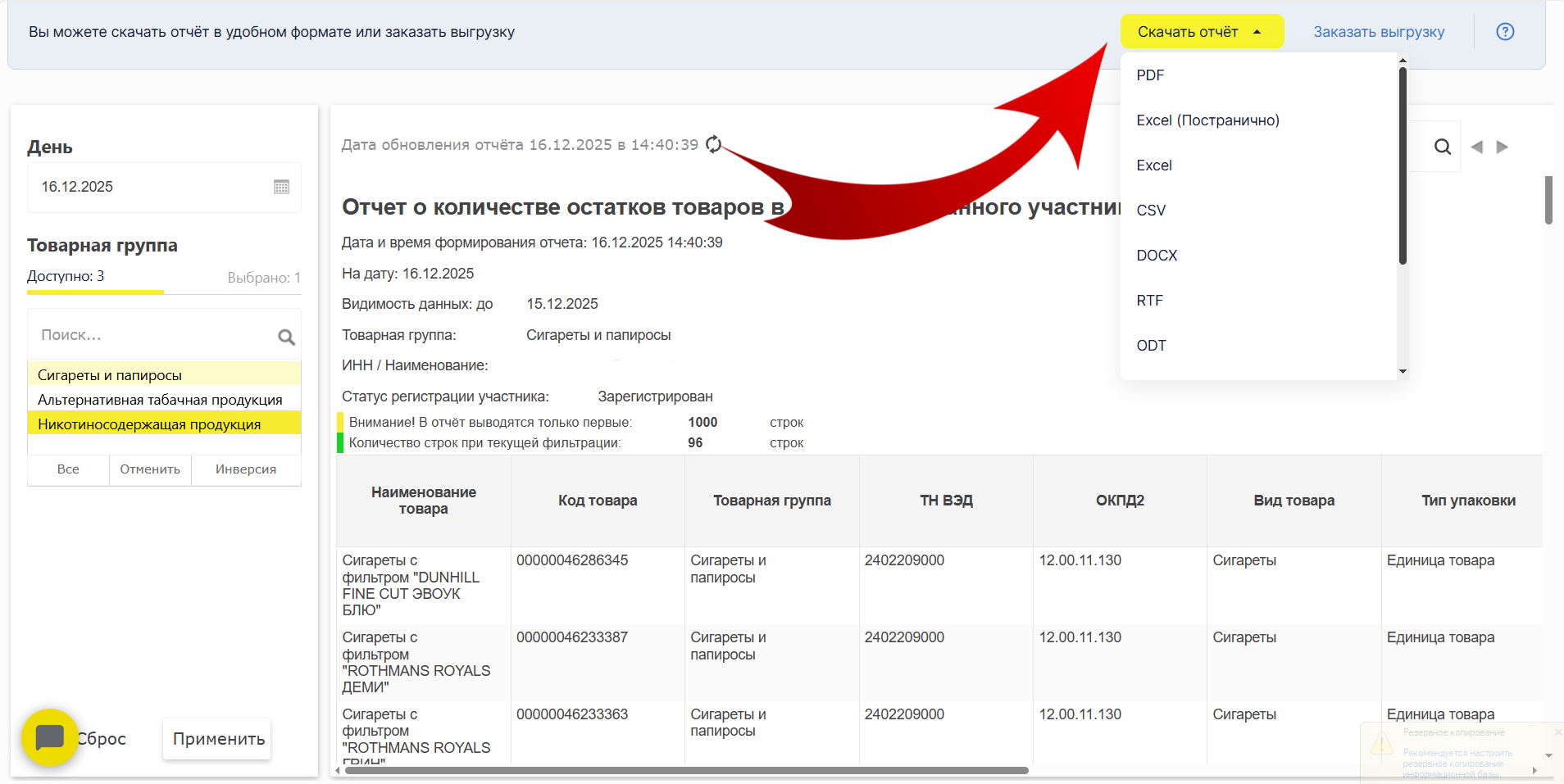Click the ОКПД2 column header
Screen dimensions: 1564x784
(x=1120, y=501)
